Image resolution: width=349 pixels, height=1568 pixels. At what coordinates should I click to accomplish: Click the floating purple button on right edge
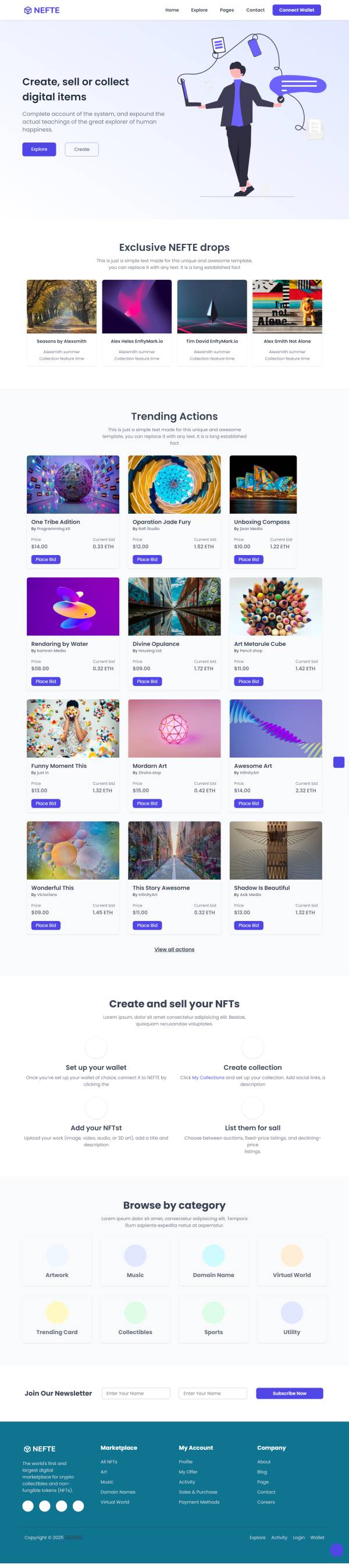[x=339, y=762]
